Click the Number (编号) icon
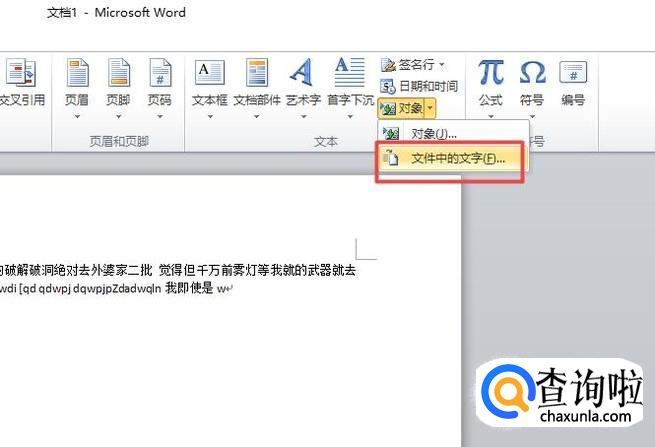 [573, 72]
